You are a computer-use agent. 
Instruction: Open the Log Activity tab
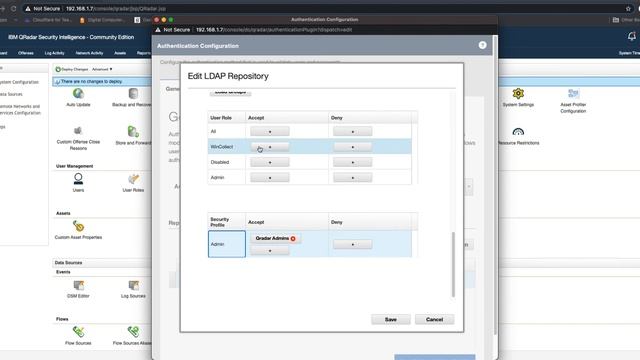coord(54,53)
